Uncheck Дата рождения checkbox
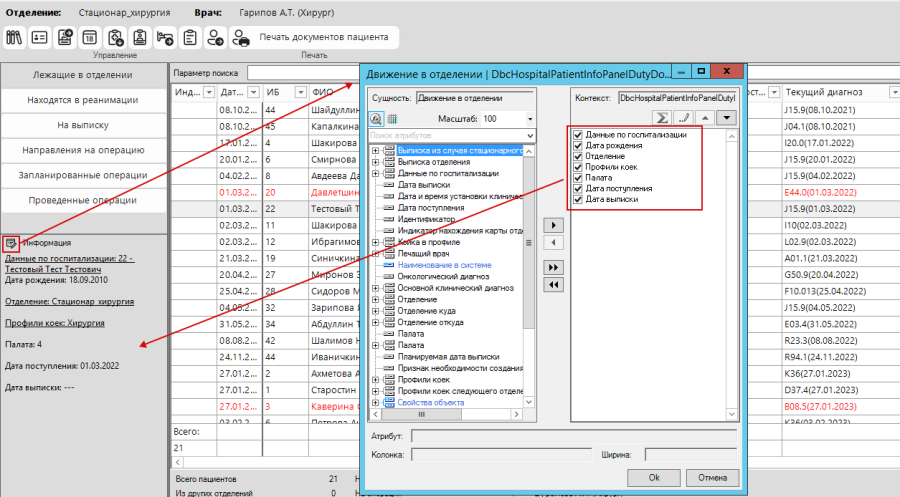The width and height of the screenshot is (900, 497). coord(578,146)
